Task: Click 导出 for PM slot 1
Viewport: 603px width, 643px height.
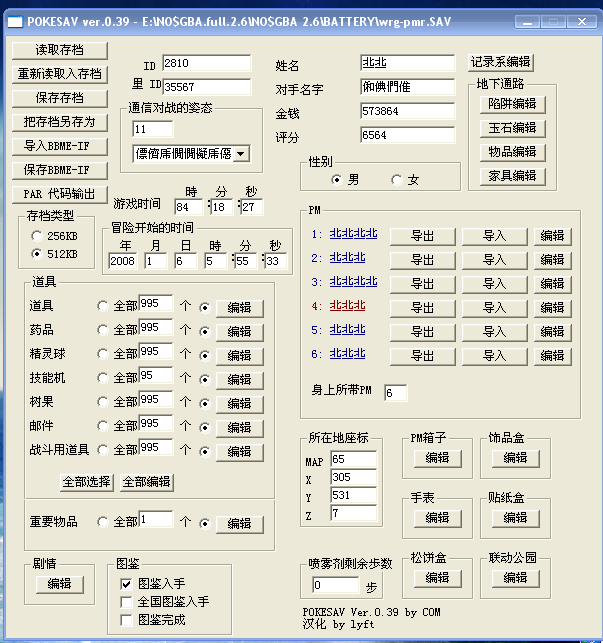Action: [423, 237]
